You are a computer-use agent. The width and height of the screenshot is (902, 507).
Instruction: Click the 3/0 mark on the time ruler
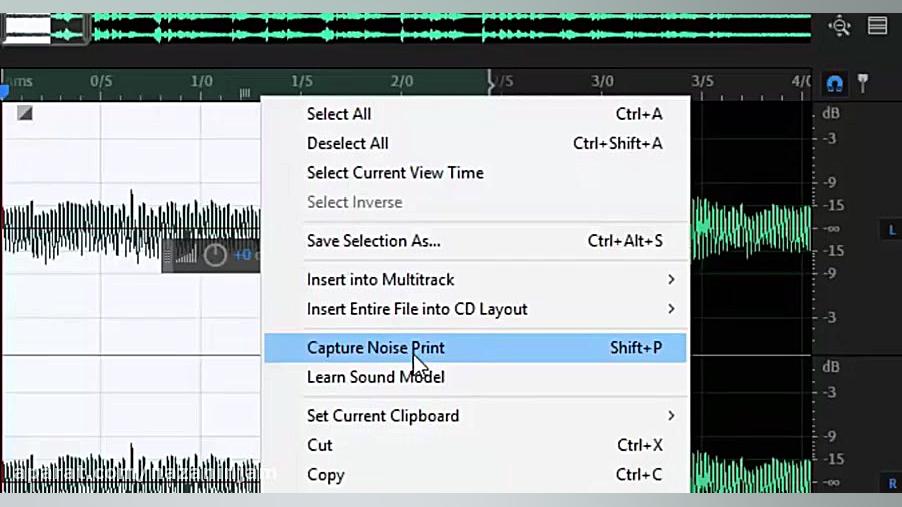(602, 81)
